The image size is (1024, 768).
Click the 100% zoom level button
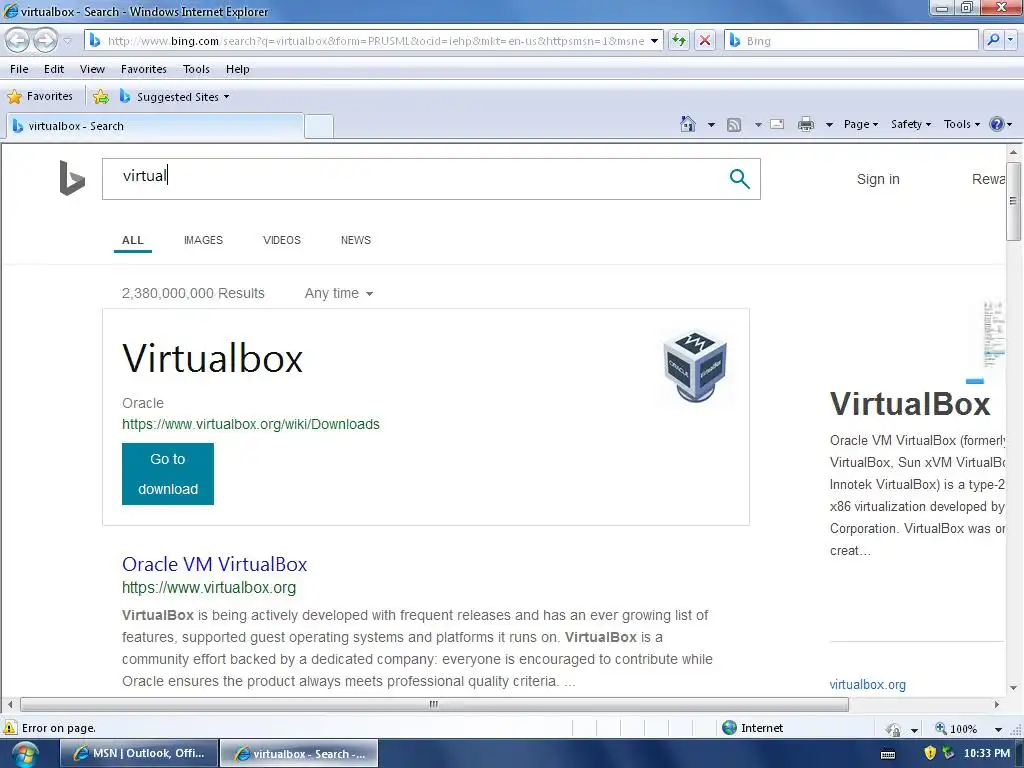click(957, 728)
